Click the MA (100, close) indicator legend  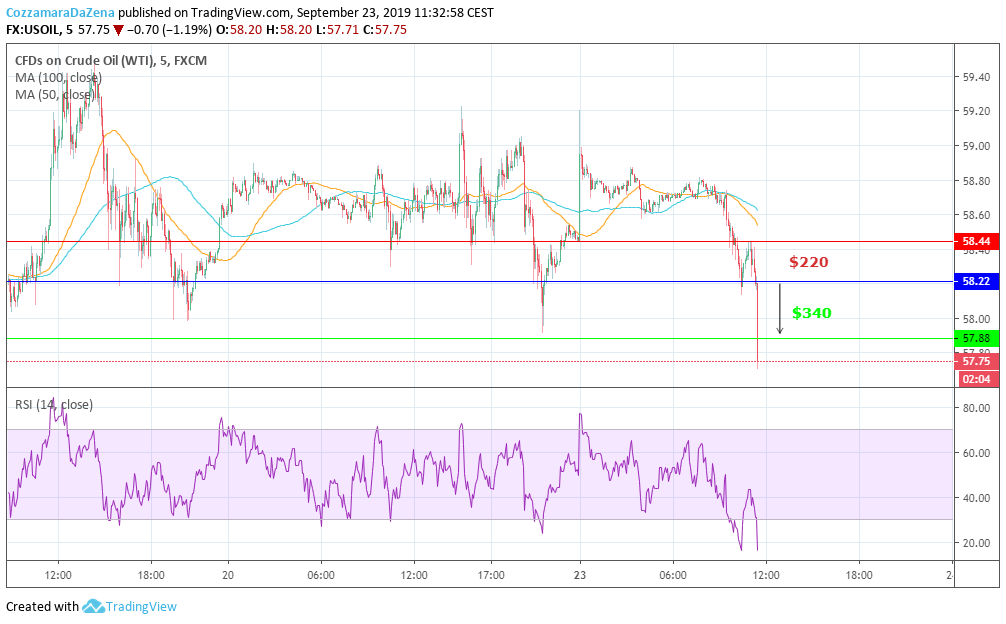click(58, 78)
